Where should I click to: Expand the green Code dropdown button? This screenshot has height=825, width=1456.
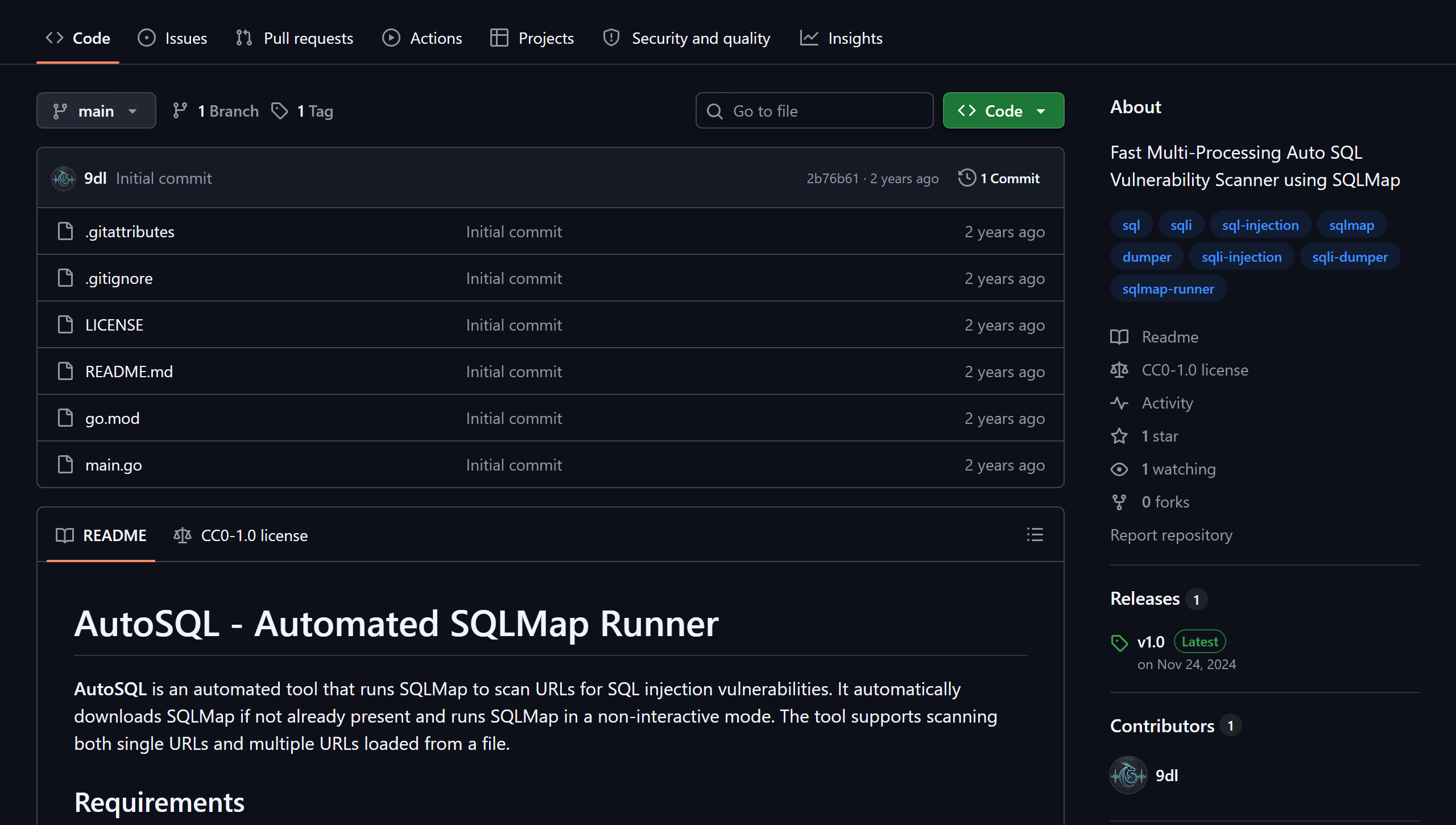(x=1003, y=111)
